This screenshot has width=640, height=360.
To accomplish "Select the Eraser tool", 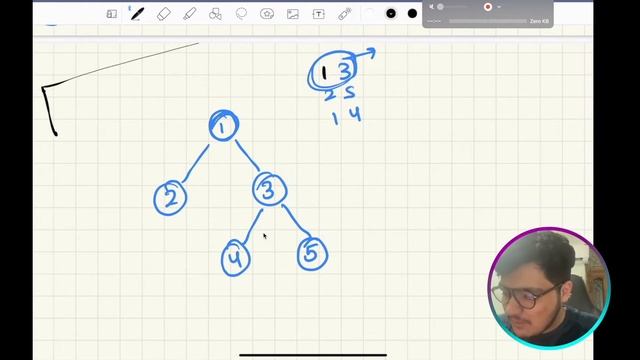I will click(163, 14).
